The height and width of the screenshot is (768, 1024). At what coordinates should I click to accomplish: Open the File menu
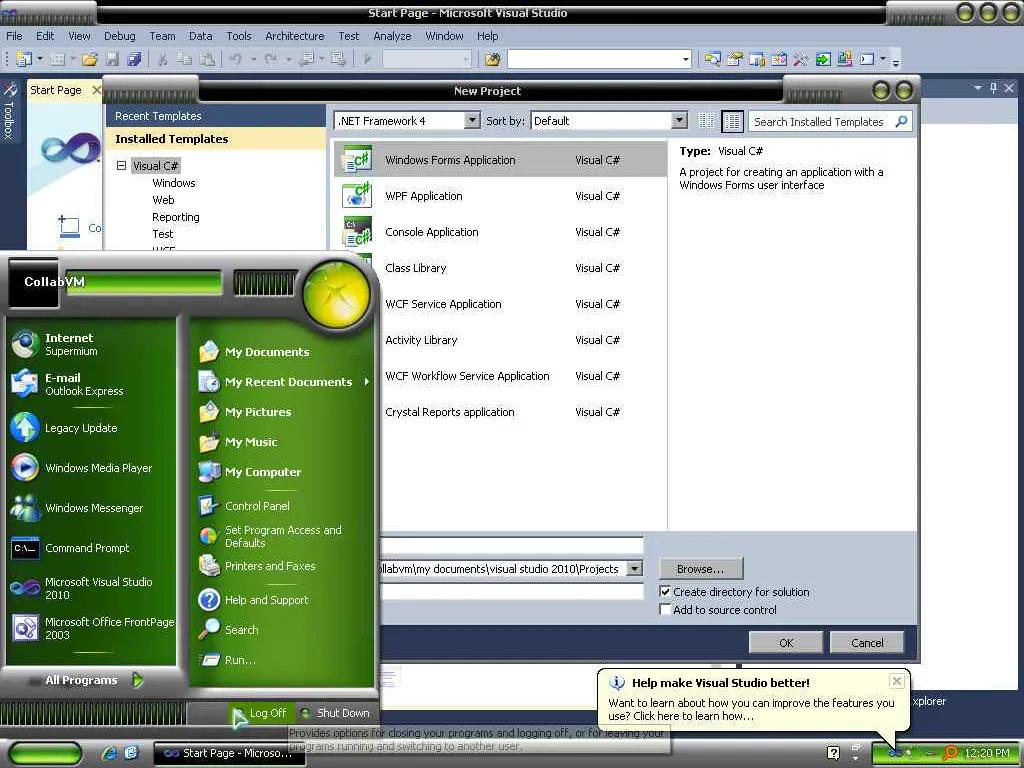pyautogui.click(x=14, y=36)
